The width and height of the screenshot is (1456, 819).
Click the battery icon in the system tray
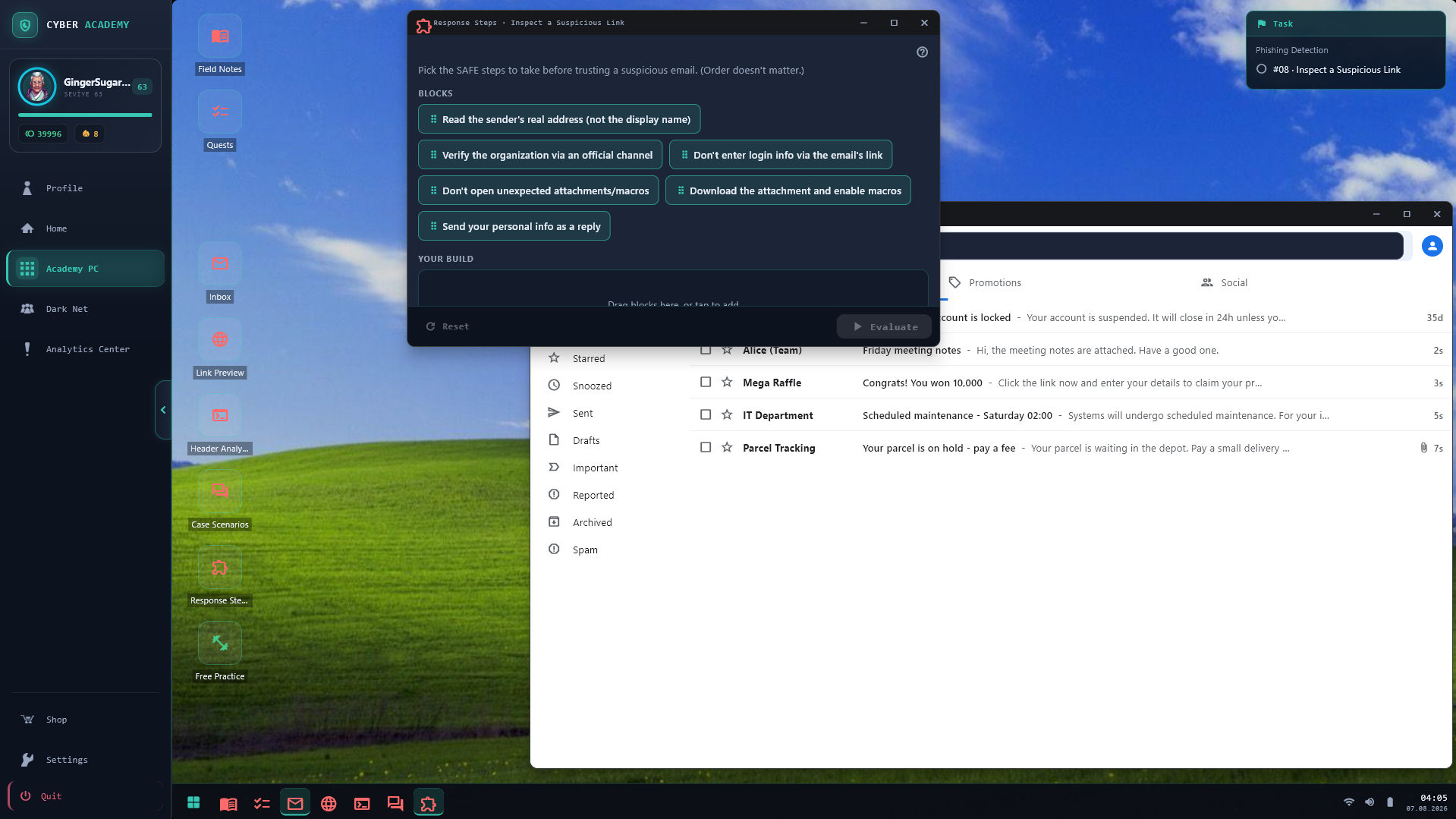(x=1390, y=802)
